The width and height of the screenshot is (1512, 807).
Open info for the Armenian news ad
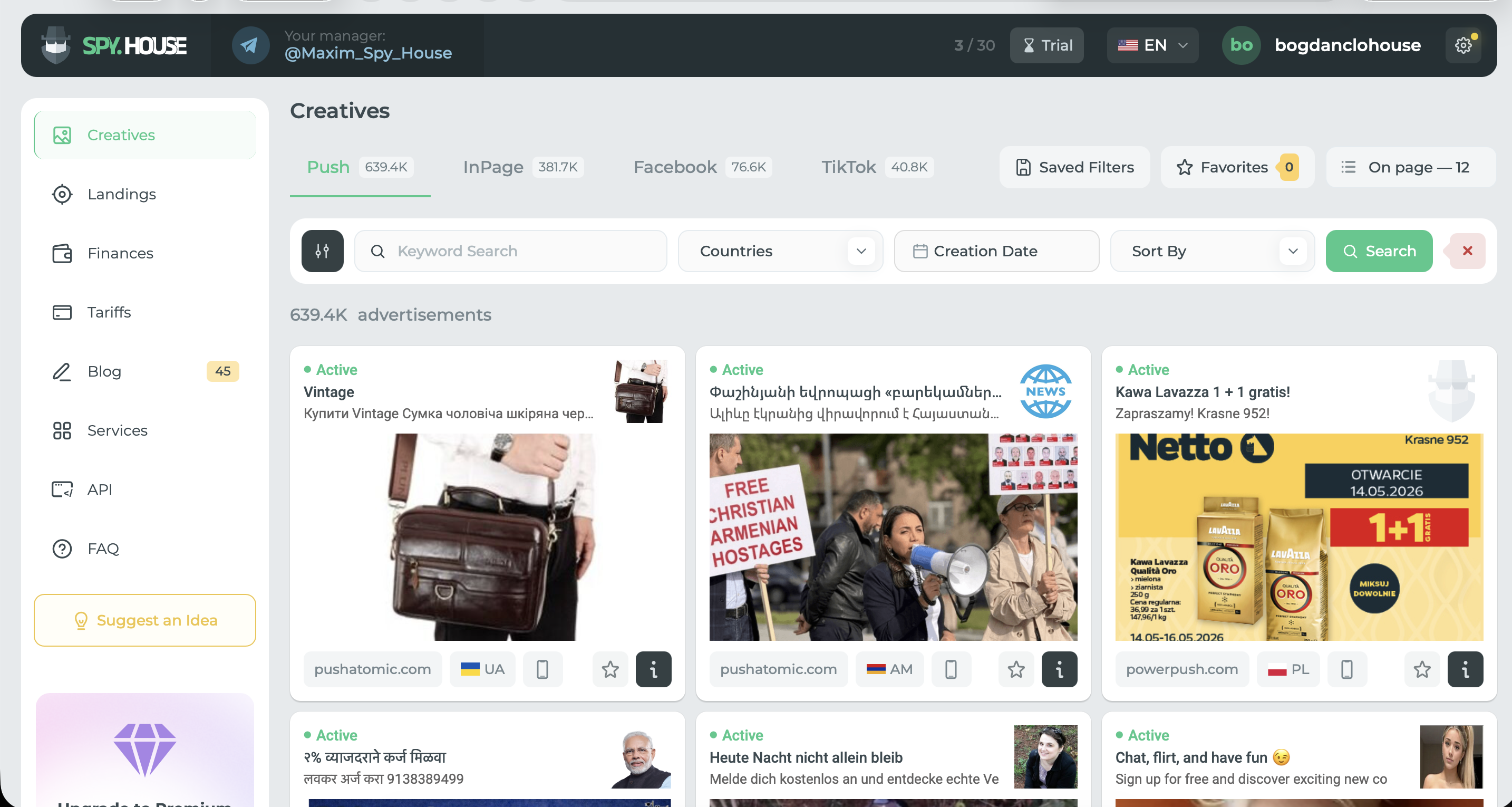pyautogui.click(x=1060, y=669)
